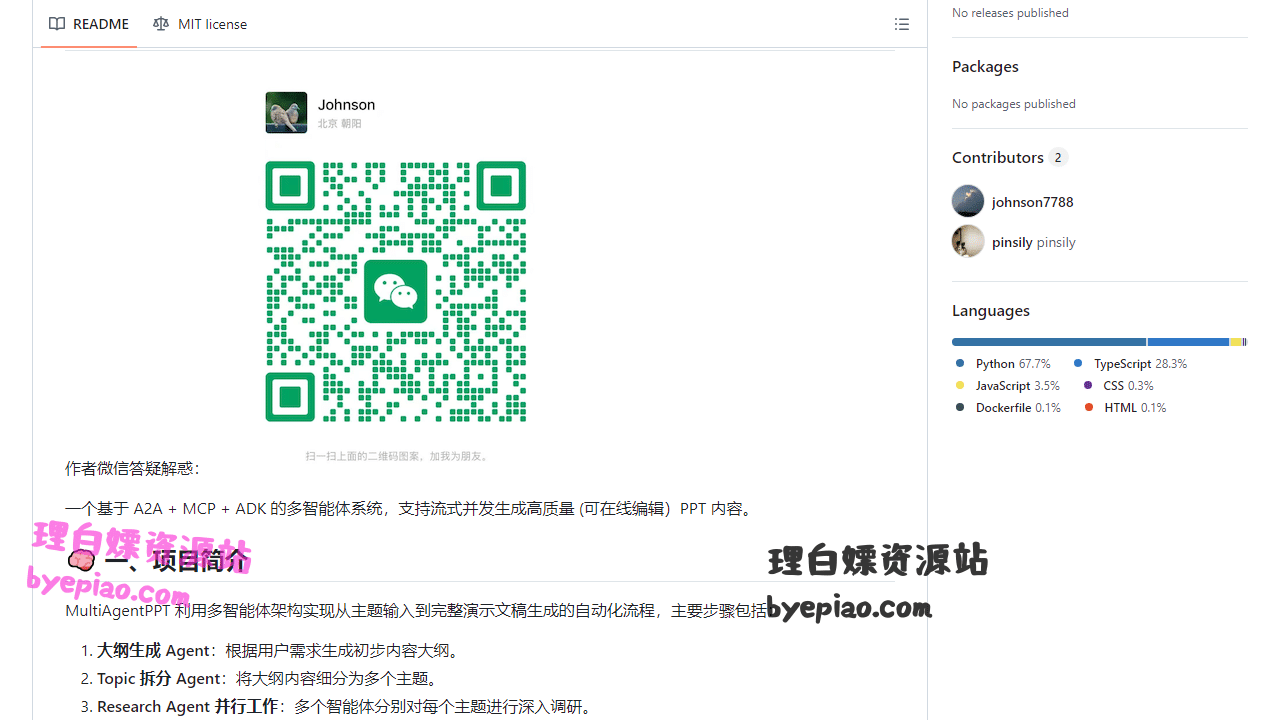Image resolution: width=1280 pixels, height=720 pixels.
Task: Click 'No releases published' text
Action: click(1010, 13)
